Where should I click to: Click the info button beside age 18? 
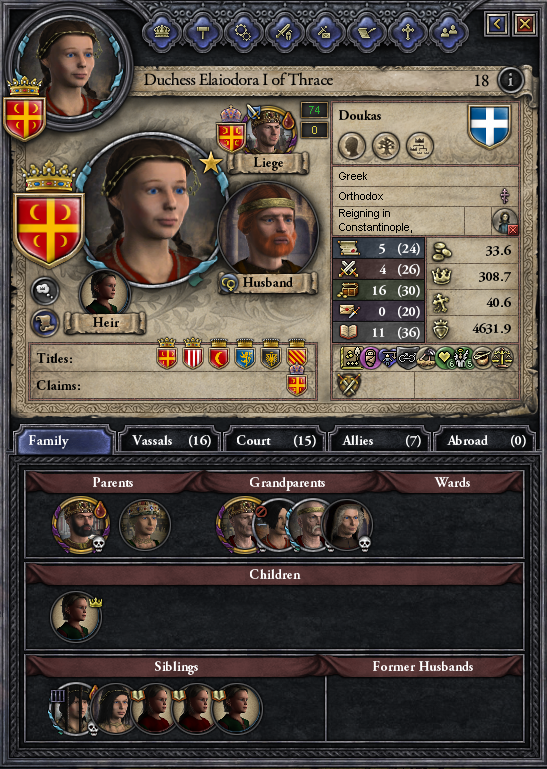click(x=510, y=79)
